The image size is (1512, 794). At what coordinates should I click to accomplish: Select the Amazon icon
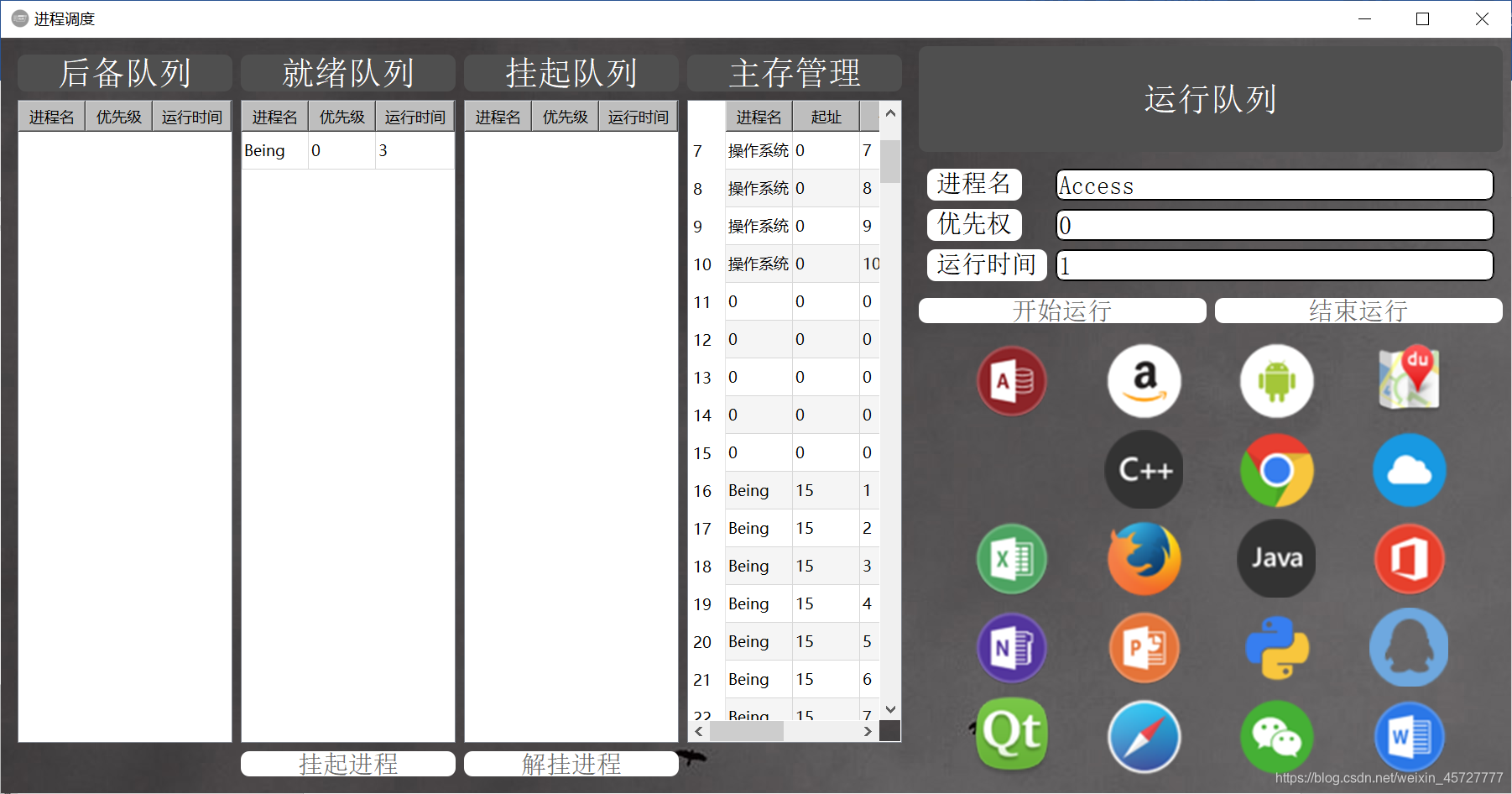pos(1144,381)
